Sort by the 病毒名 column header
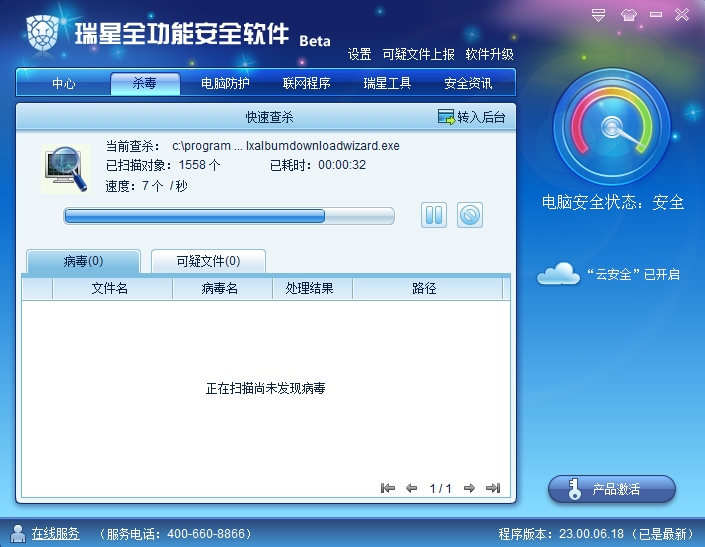Screen dimensions: 705x547 pos(223,288)
